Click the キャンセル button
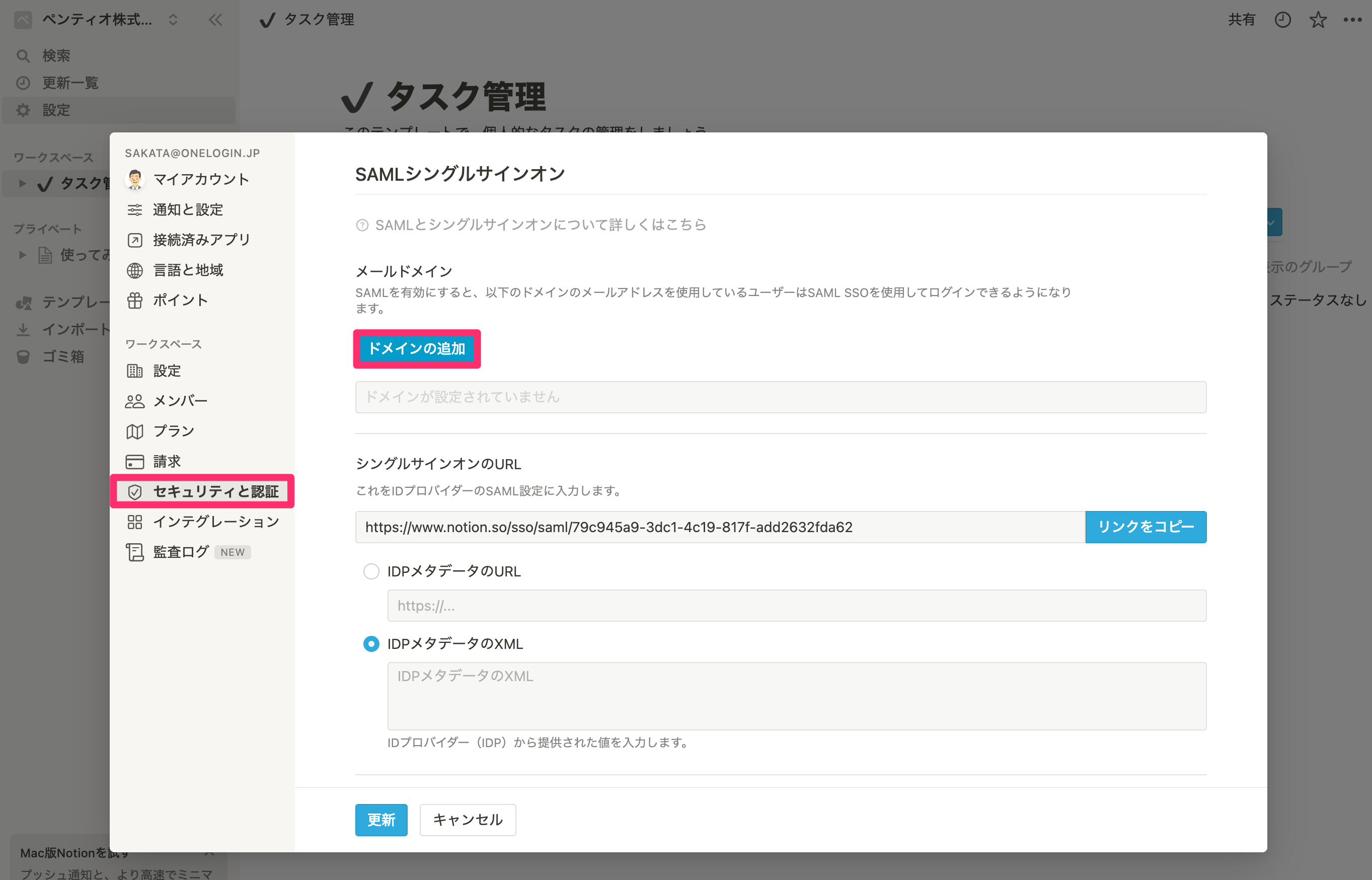Screen dimensions: 1372x880 (468, 820)
